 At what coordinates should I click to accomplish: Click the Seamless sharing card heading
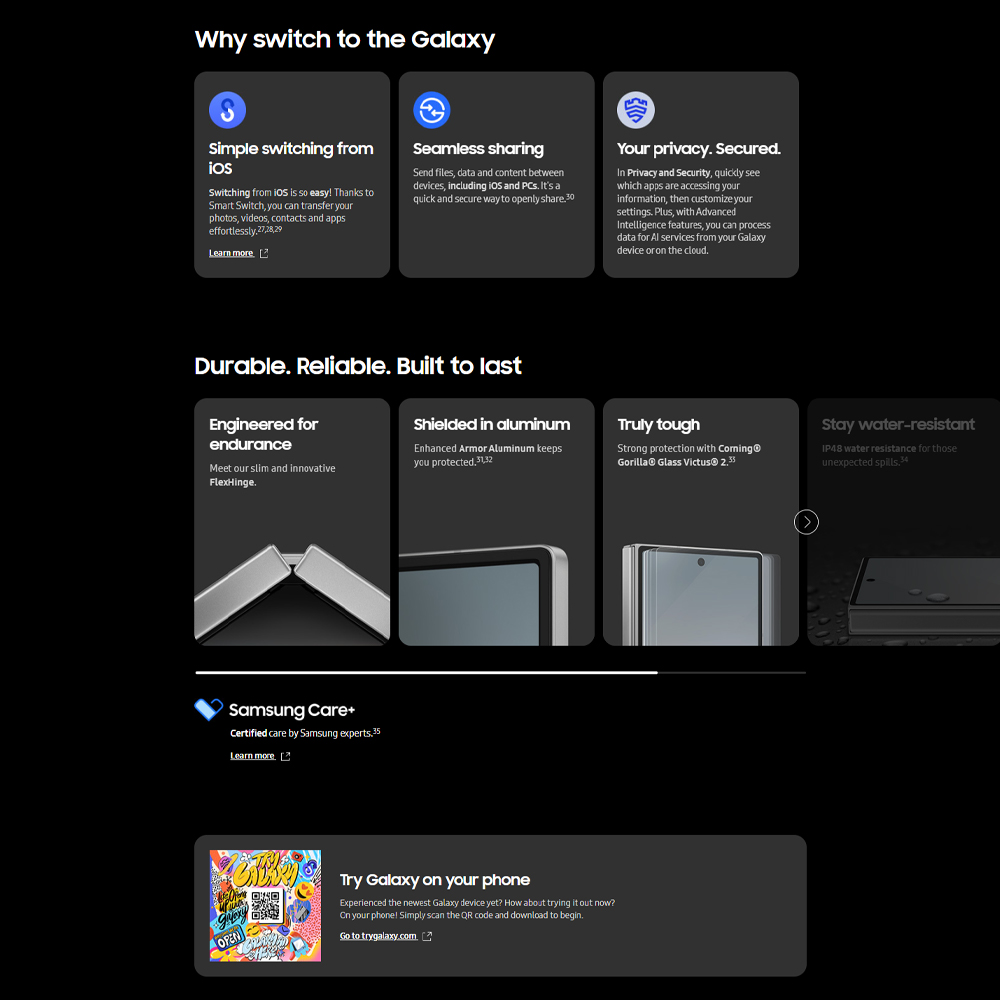[478, 149]
